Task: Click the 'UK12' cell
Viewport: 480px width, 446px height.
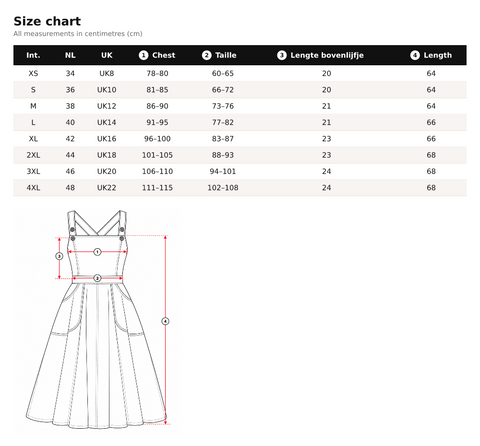Action: (107, 106)
